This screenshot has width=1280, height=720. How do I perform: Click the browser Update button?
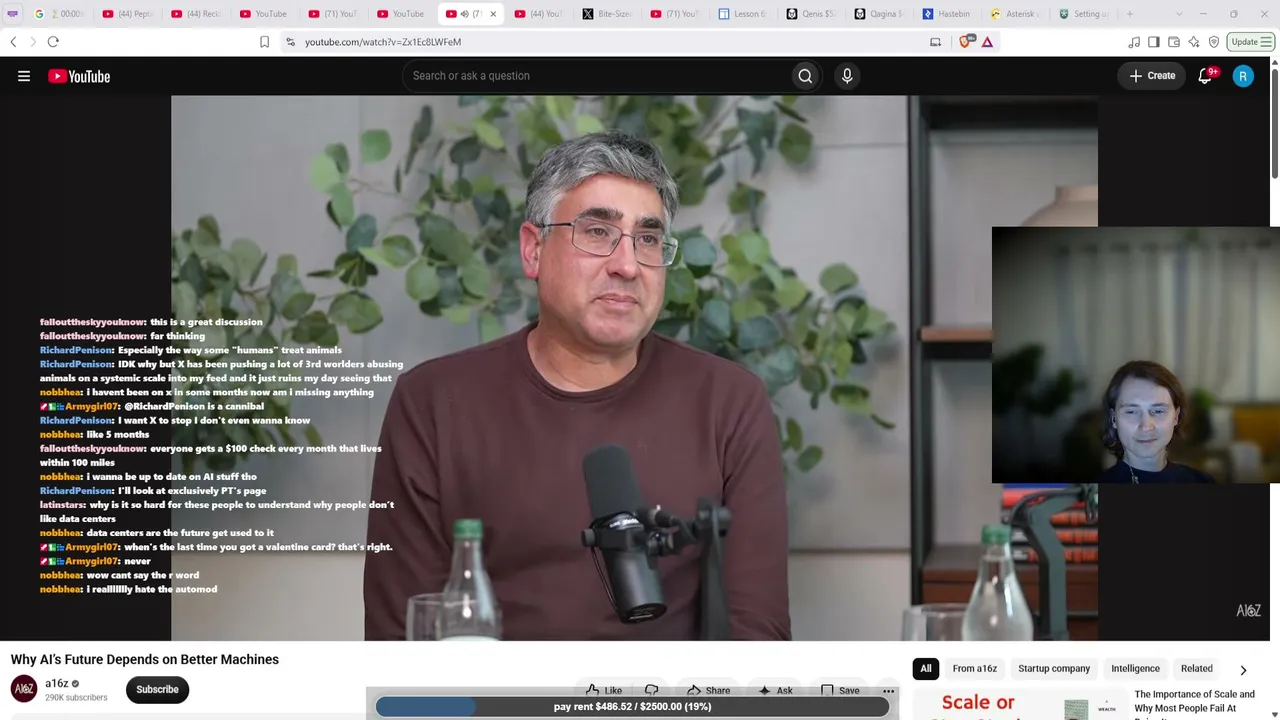point(1250,42)
